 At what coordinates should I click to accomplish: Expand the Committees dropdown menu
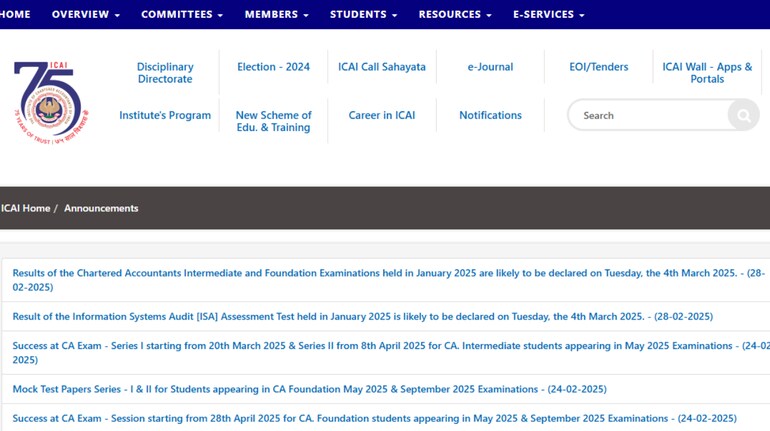point(182,14)
